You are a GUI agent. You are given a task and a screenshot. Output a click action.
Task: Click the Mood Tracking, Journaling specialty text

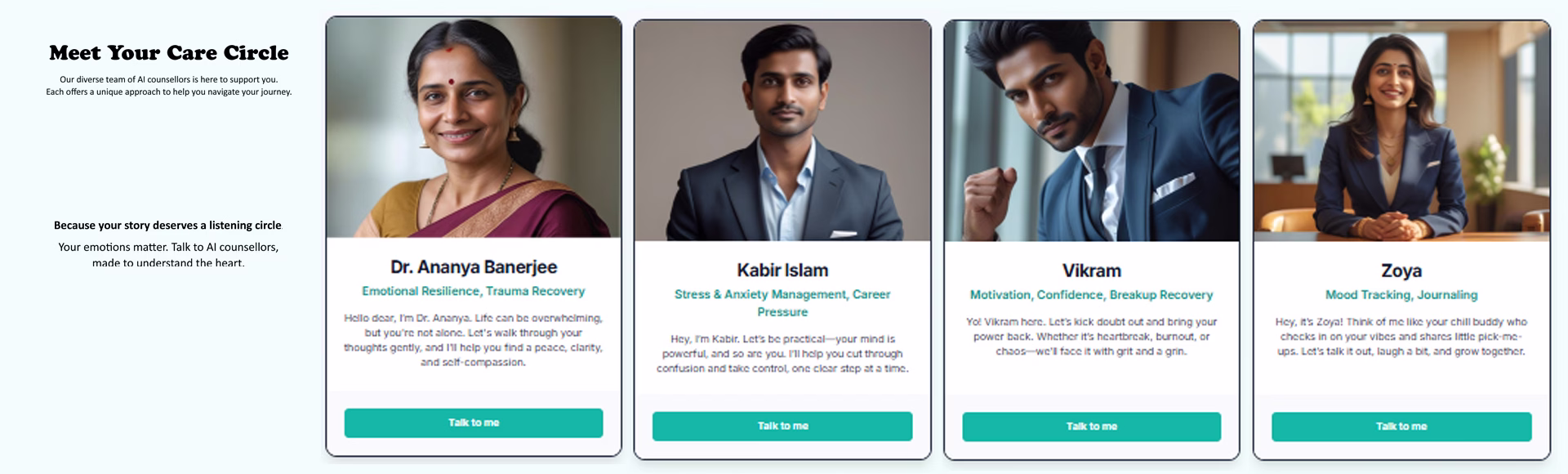pos(1401,295)
